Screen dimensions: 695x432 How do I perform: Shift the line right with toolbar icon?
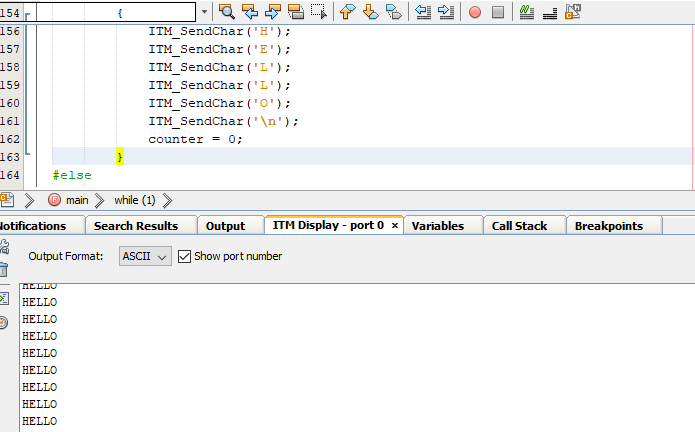click(446, 12)
